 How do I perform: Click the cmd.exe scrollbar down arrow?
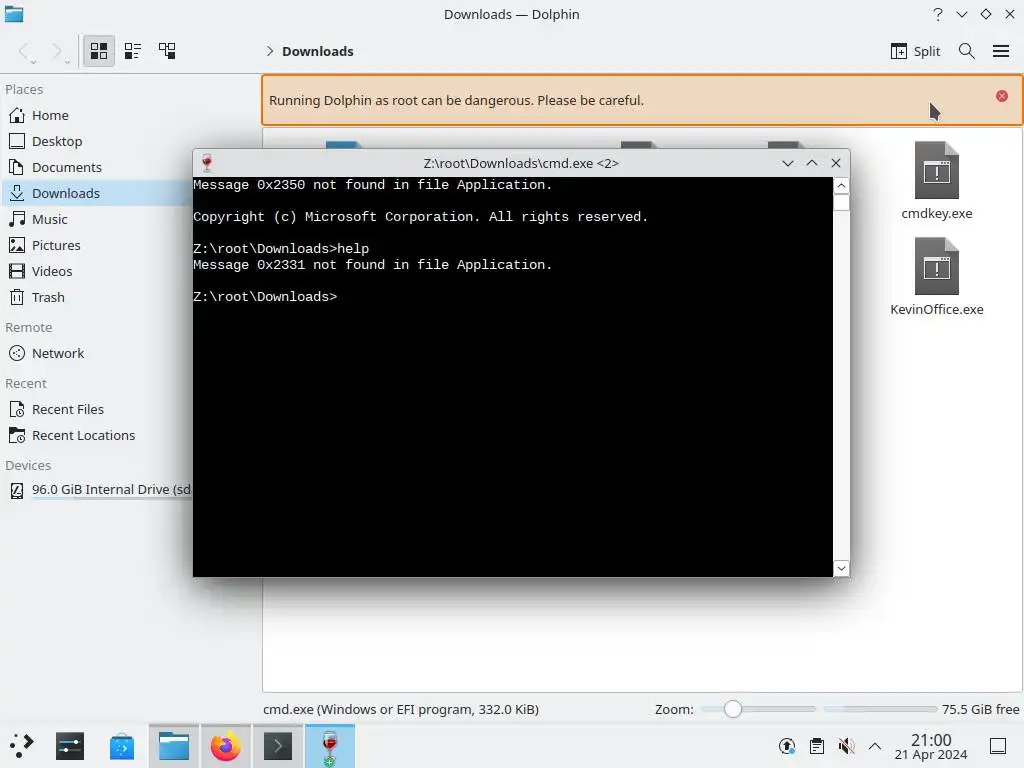(841, 568)
